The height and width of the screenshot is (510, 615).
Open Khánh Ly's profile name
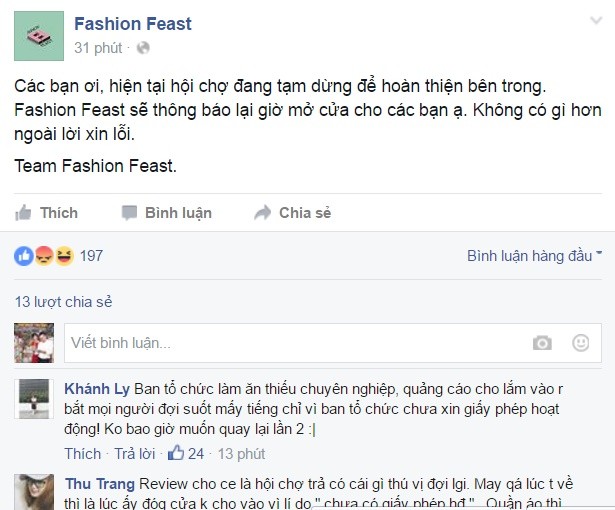click(96, 388)
